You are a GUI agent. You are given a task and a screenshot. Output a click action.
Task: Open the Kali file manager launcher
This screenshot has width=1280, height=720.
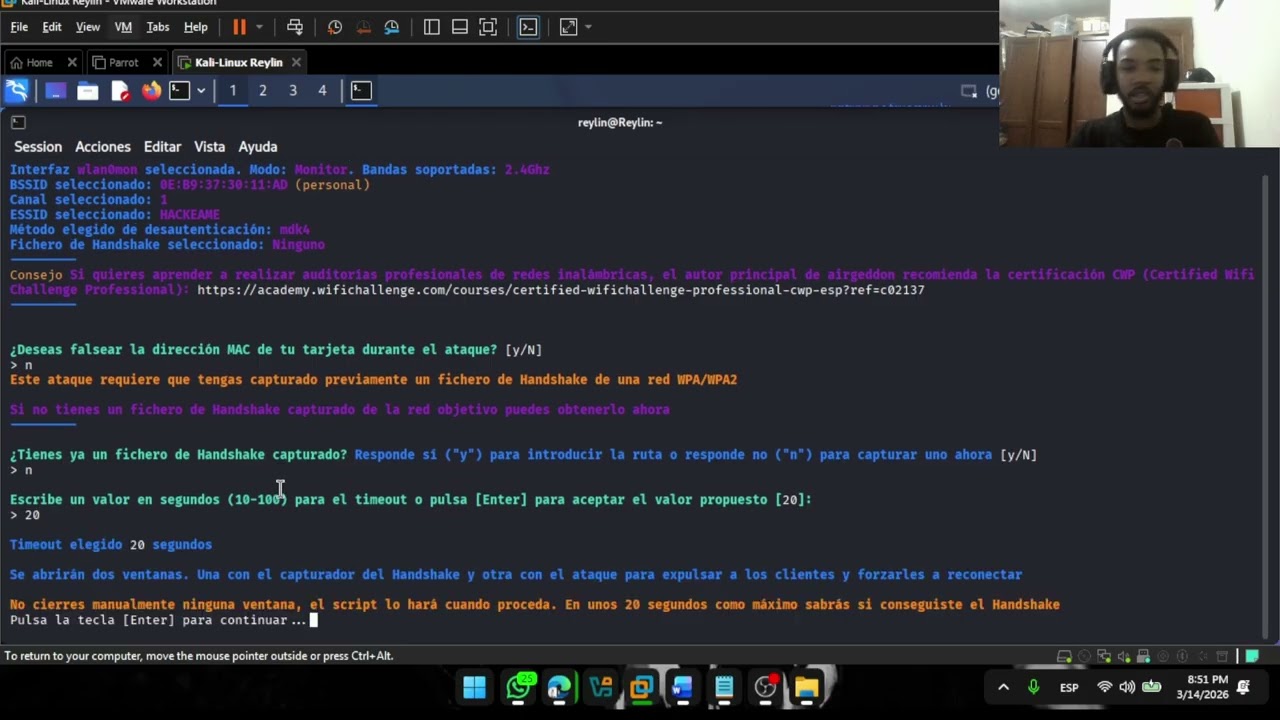click(88, 91)
